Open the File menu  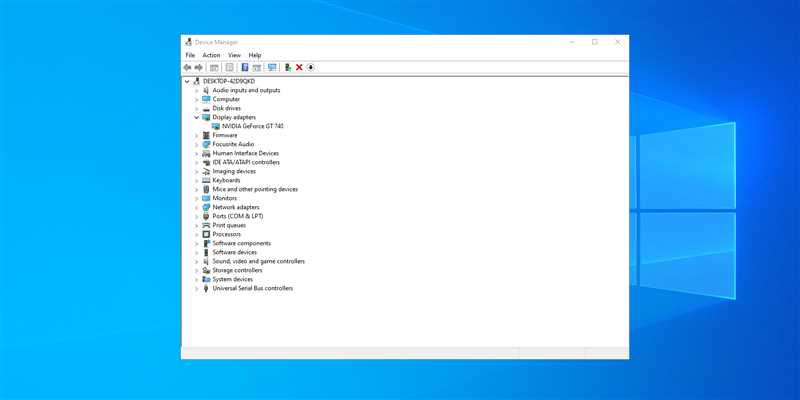tap(190, 55)
